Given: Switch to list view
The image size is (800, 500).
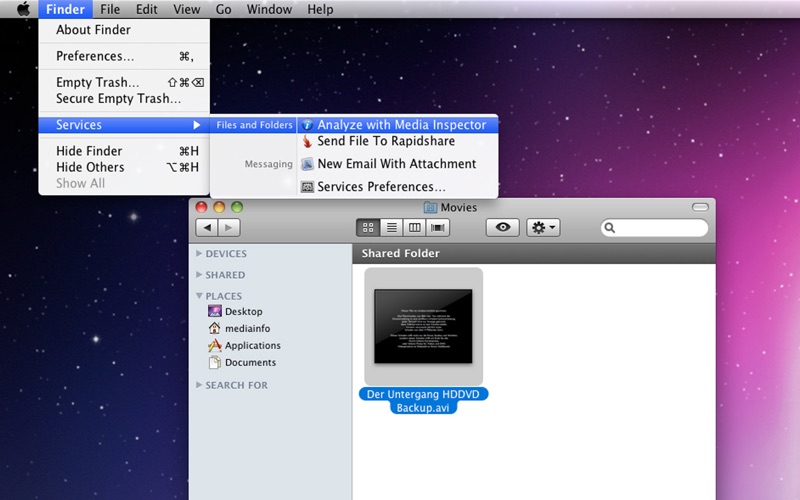Looking at the screenshot, I should (391, 228).
